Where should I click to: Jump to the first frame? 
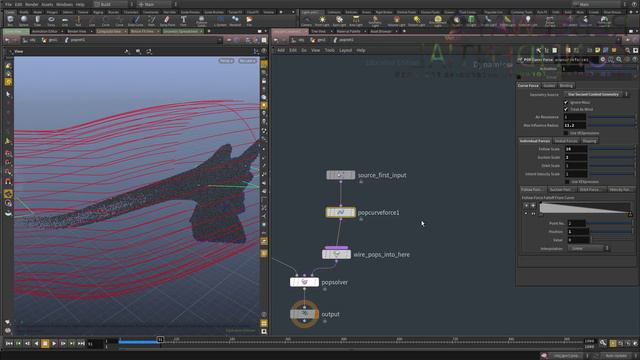[9, 344]
